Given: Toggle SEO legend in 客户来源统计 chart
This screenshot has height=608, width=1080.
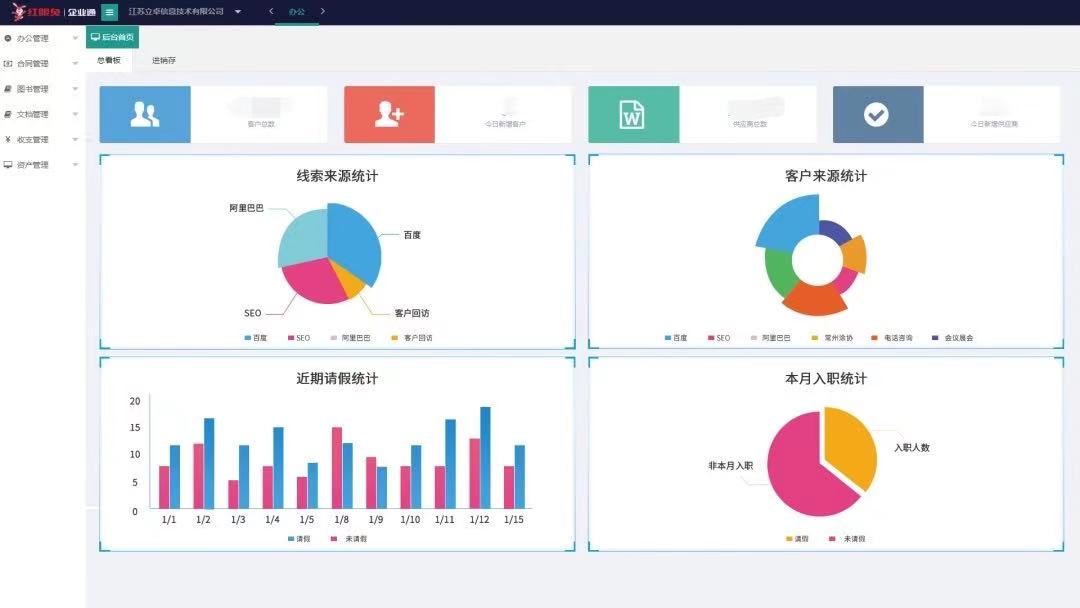Looking at the screenshot, I should [719, 338].
